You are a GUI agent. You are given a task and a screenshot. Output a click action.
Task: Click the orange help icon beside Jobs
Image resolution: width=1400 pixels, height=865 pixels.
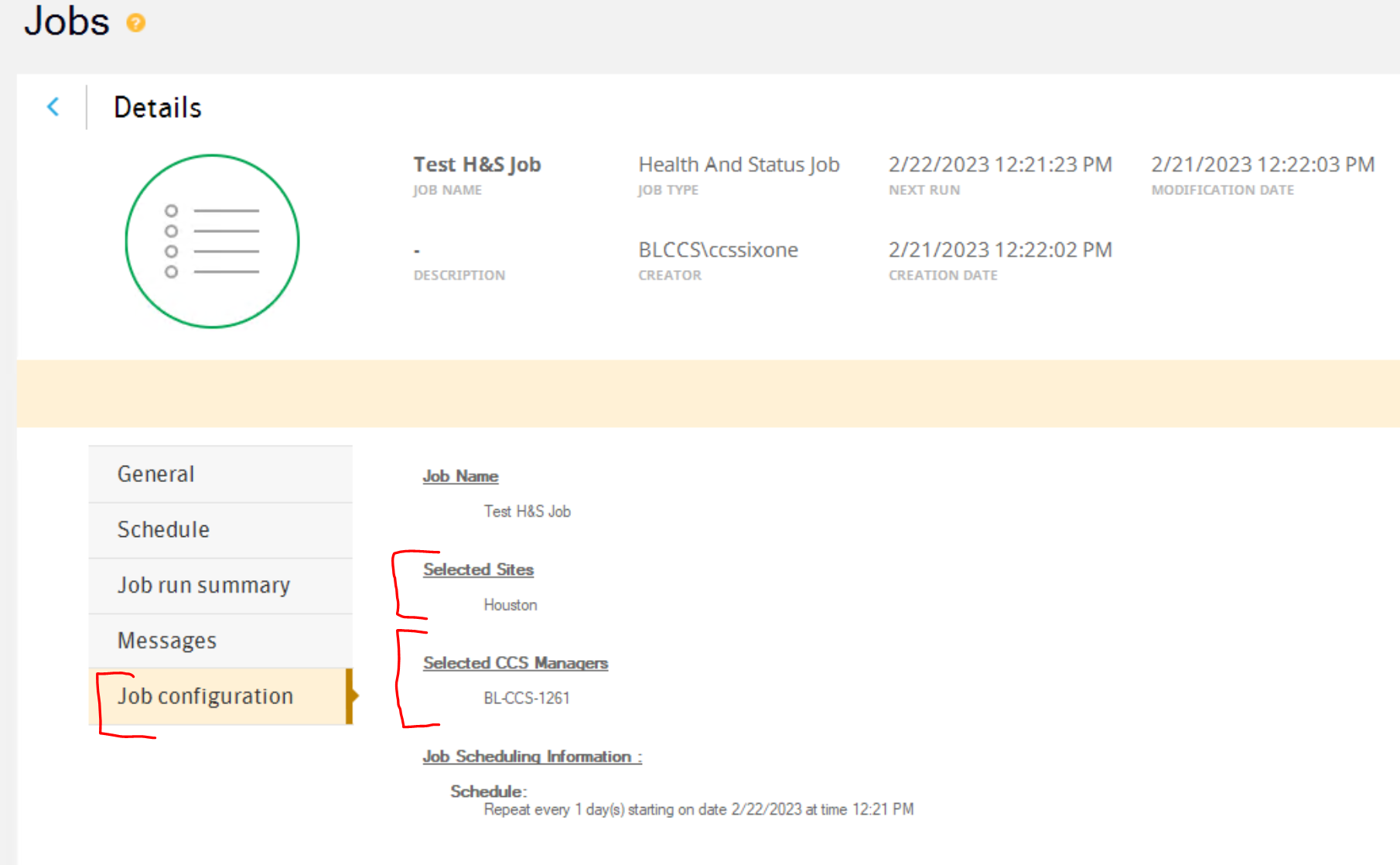pyautogui.click(x=136, y=23)
